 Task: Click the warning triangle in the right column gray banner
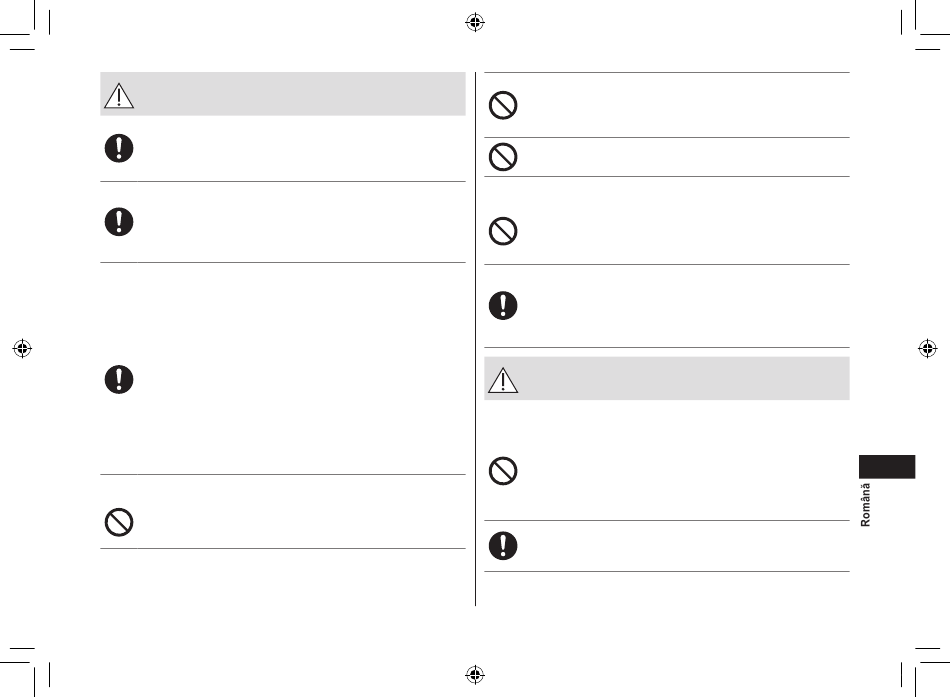[503, 380]
